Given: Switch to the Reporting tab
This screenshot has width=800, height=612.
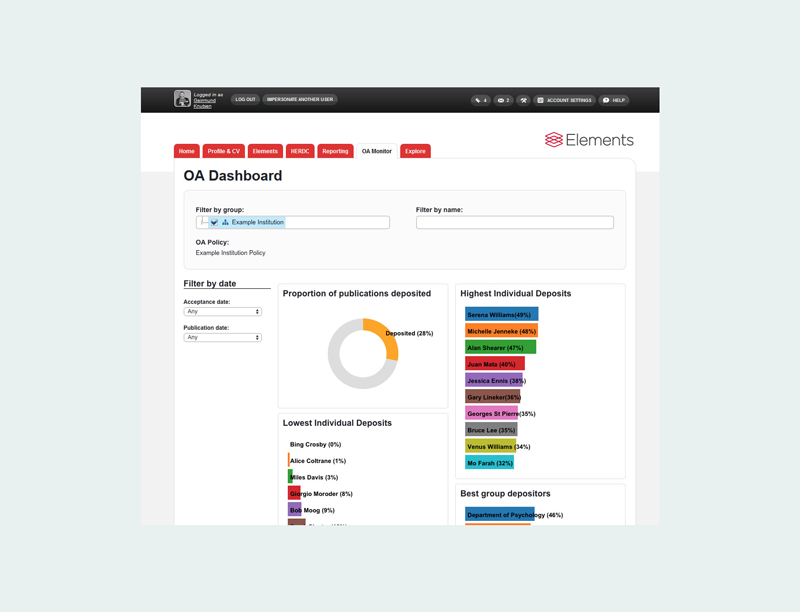Looking at the screenshot, I should tap(335, 151).
